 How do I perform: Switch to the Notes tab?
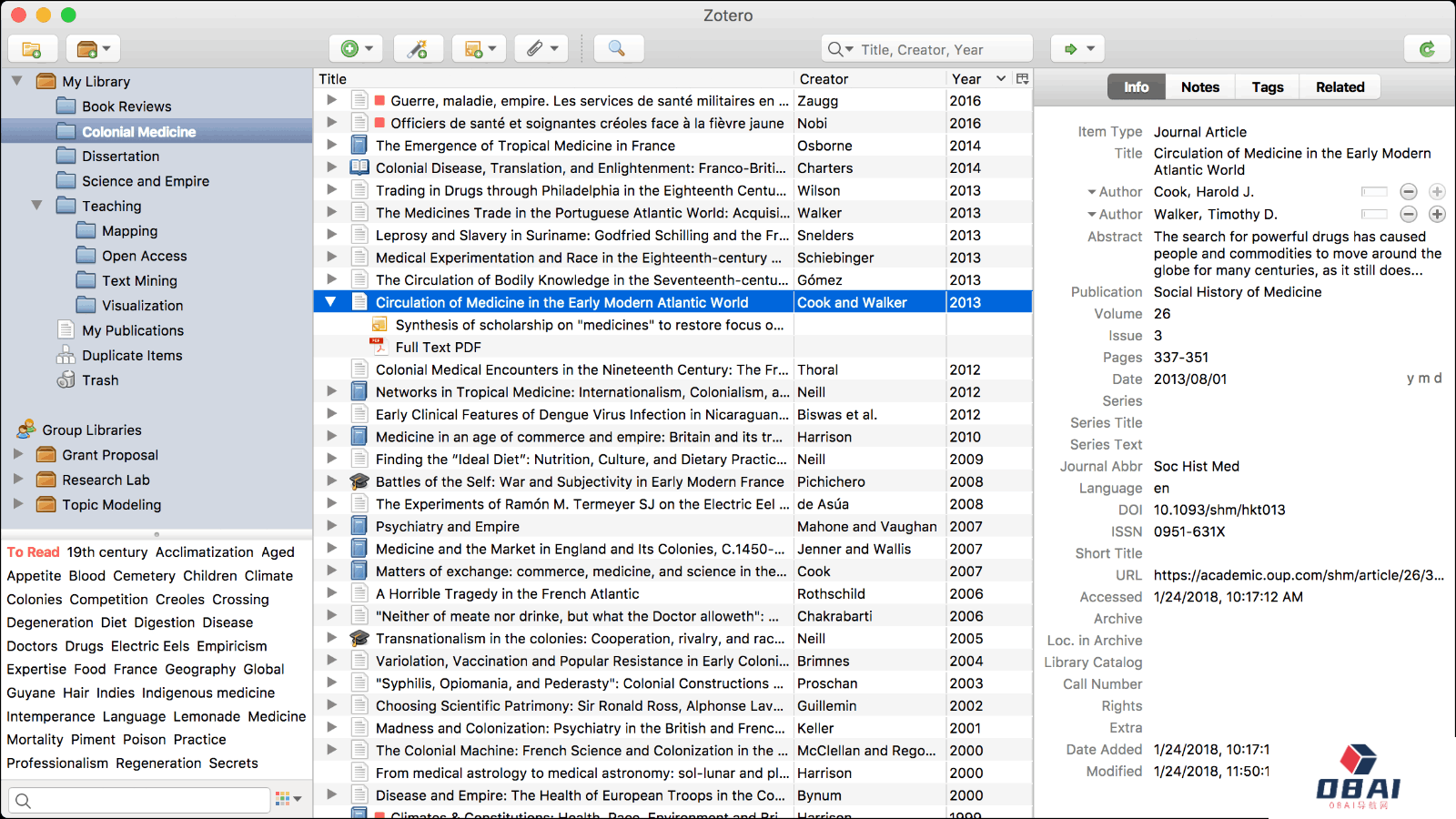pos(1200,87)
